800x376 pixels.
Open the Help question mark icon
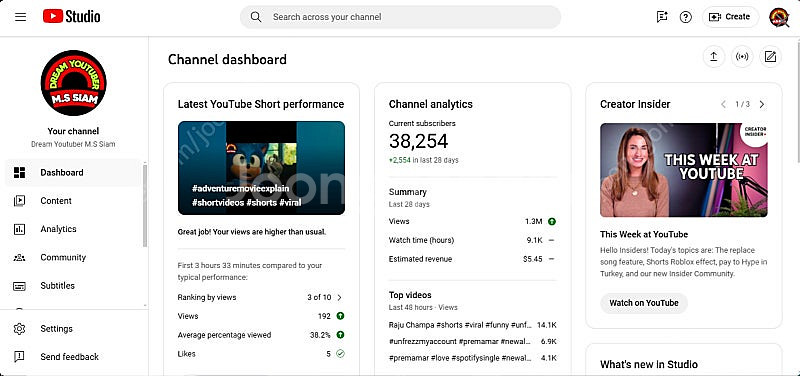(686, 17)
